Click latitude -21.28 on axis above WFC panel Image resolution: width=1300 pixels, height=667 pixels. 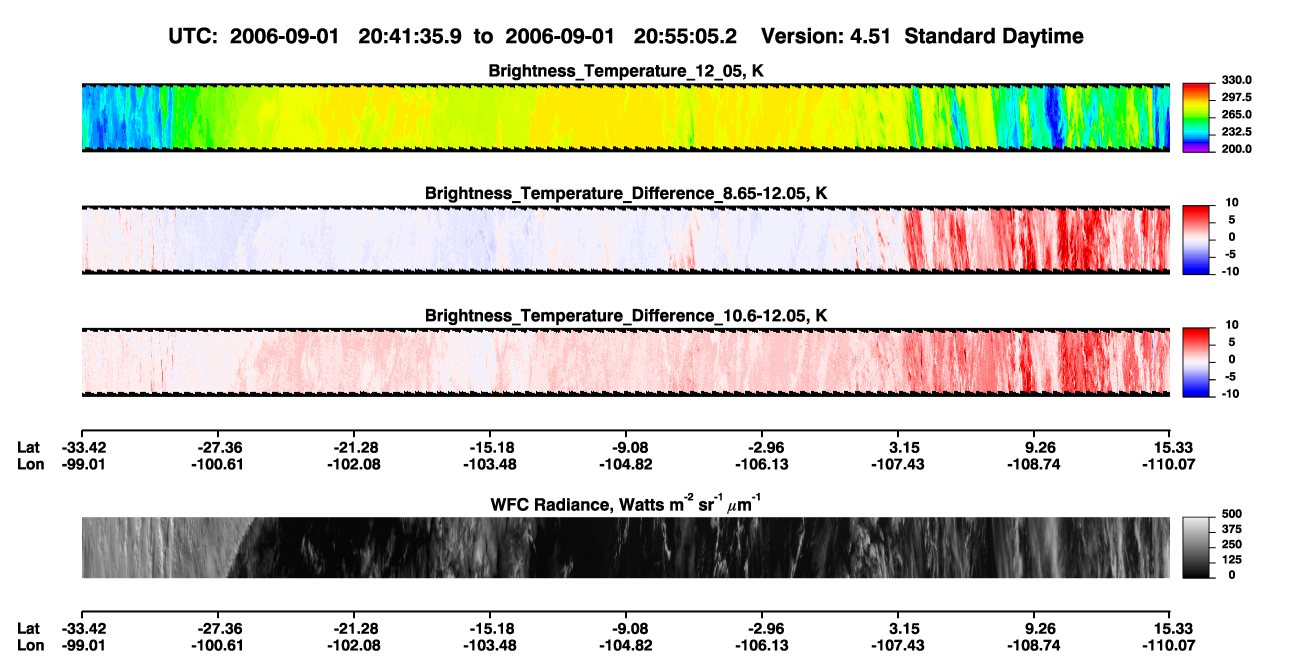pyautogui.click(x=354, y=447)
